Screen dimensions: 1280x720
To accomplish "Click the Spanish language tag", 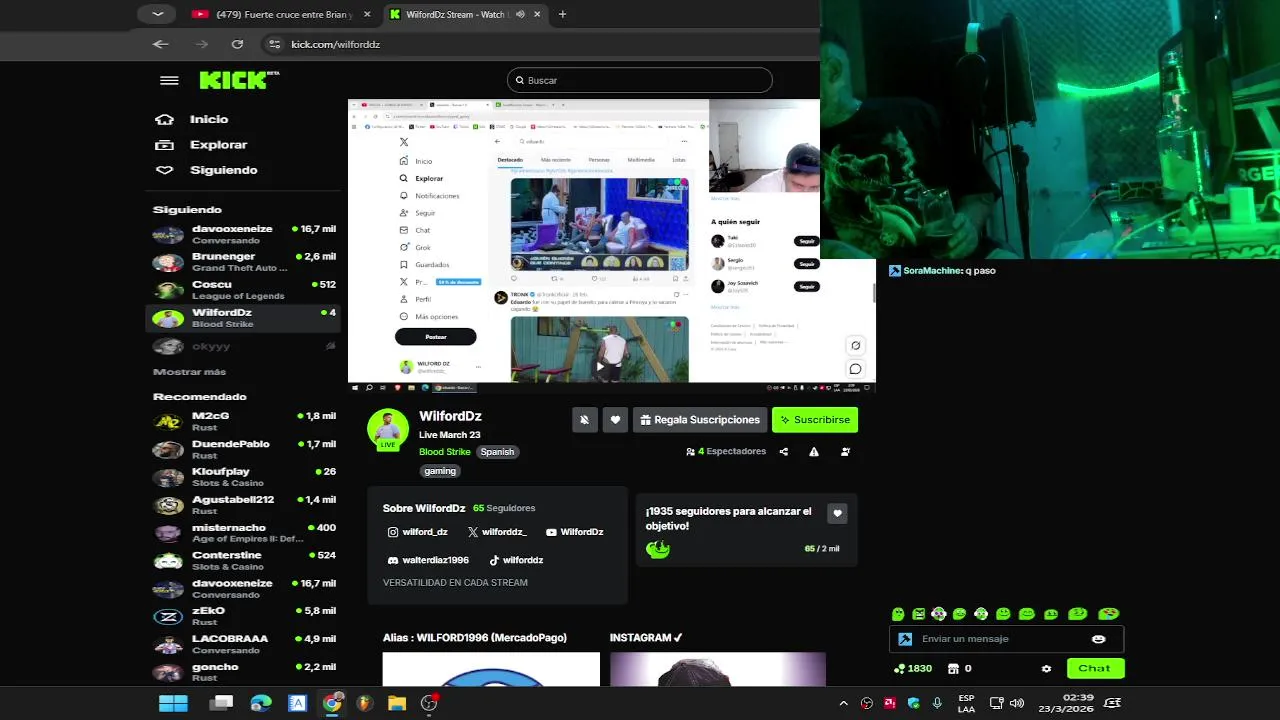I will [497, 452].
